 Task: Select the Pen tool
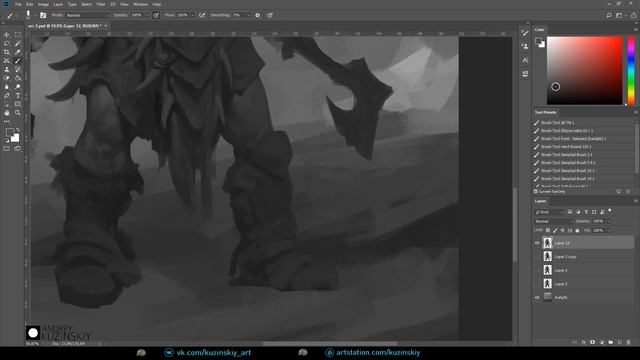[x=7, y=96]
